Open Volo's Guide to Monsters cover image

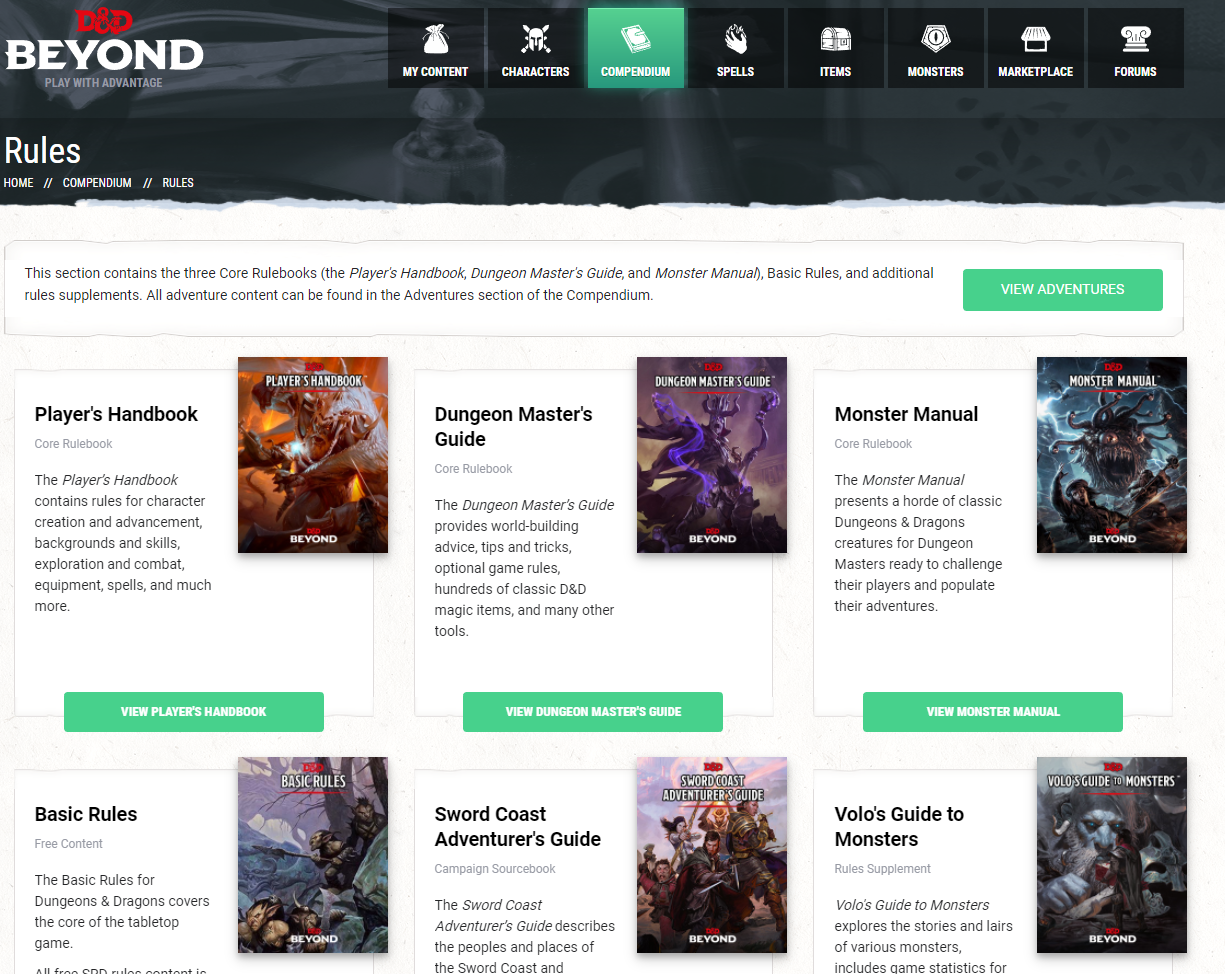pyautogui.click(x=1112, y=855)
